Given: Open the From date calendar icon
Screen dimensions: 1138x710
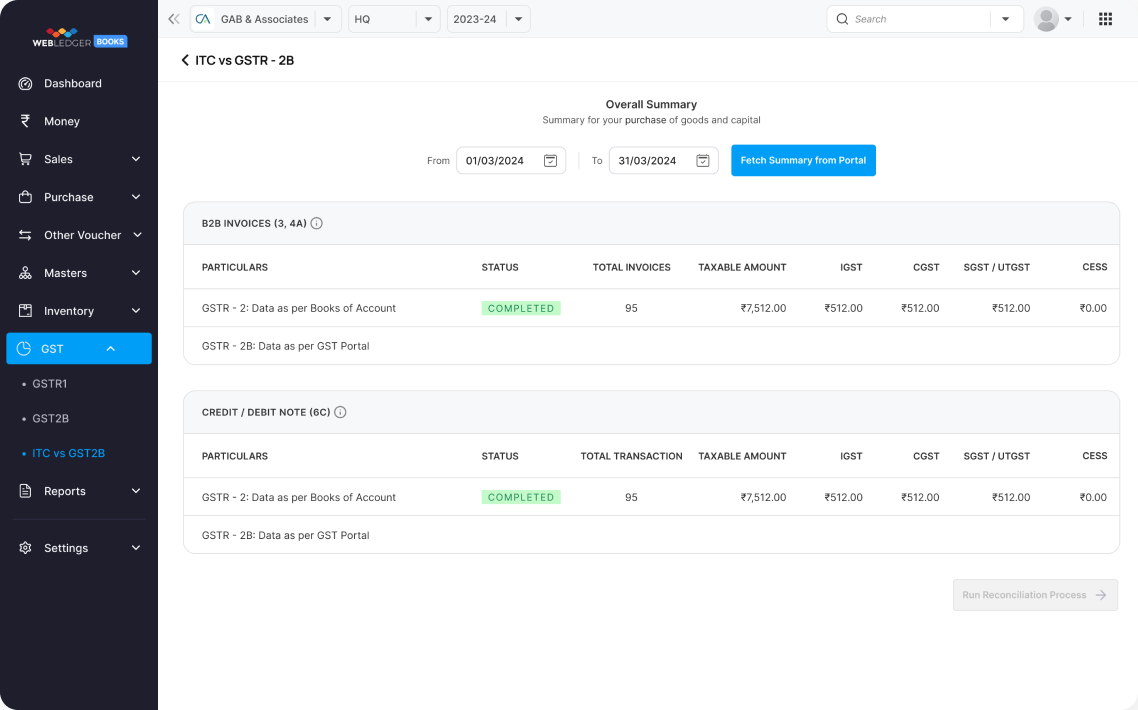Looking at the screenshot, I should click(x=549, y=160).
